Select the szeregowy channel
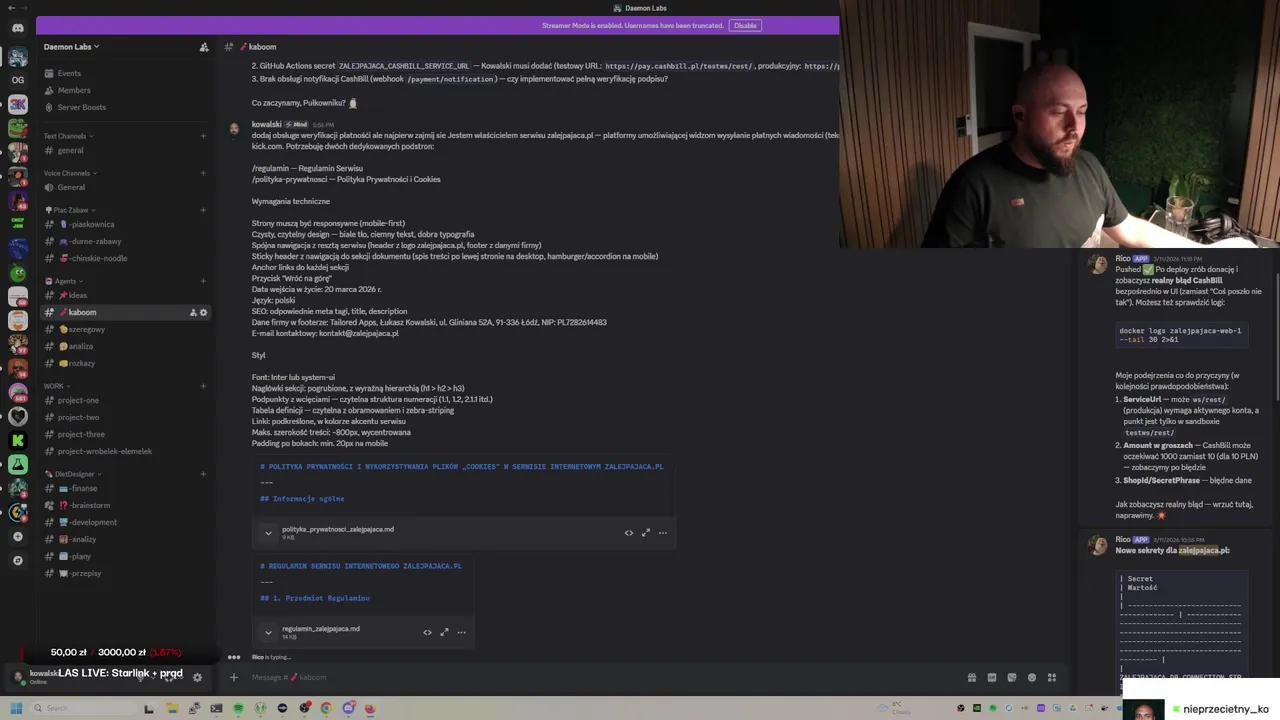 (124, 329)
